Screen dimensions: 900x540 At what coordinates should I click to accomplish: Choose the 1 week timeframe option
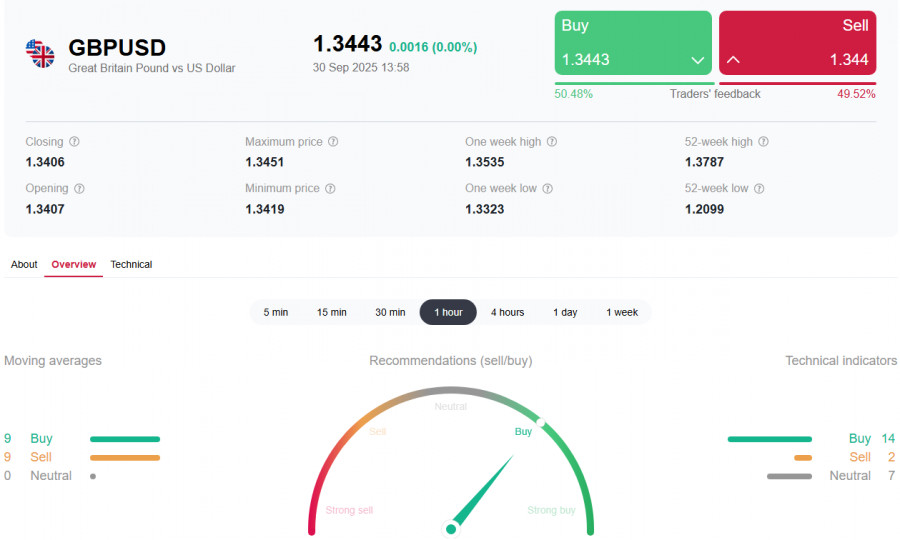[622, 312]
